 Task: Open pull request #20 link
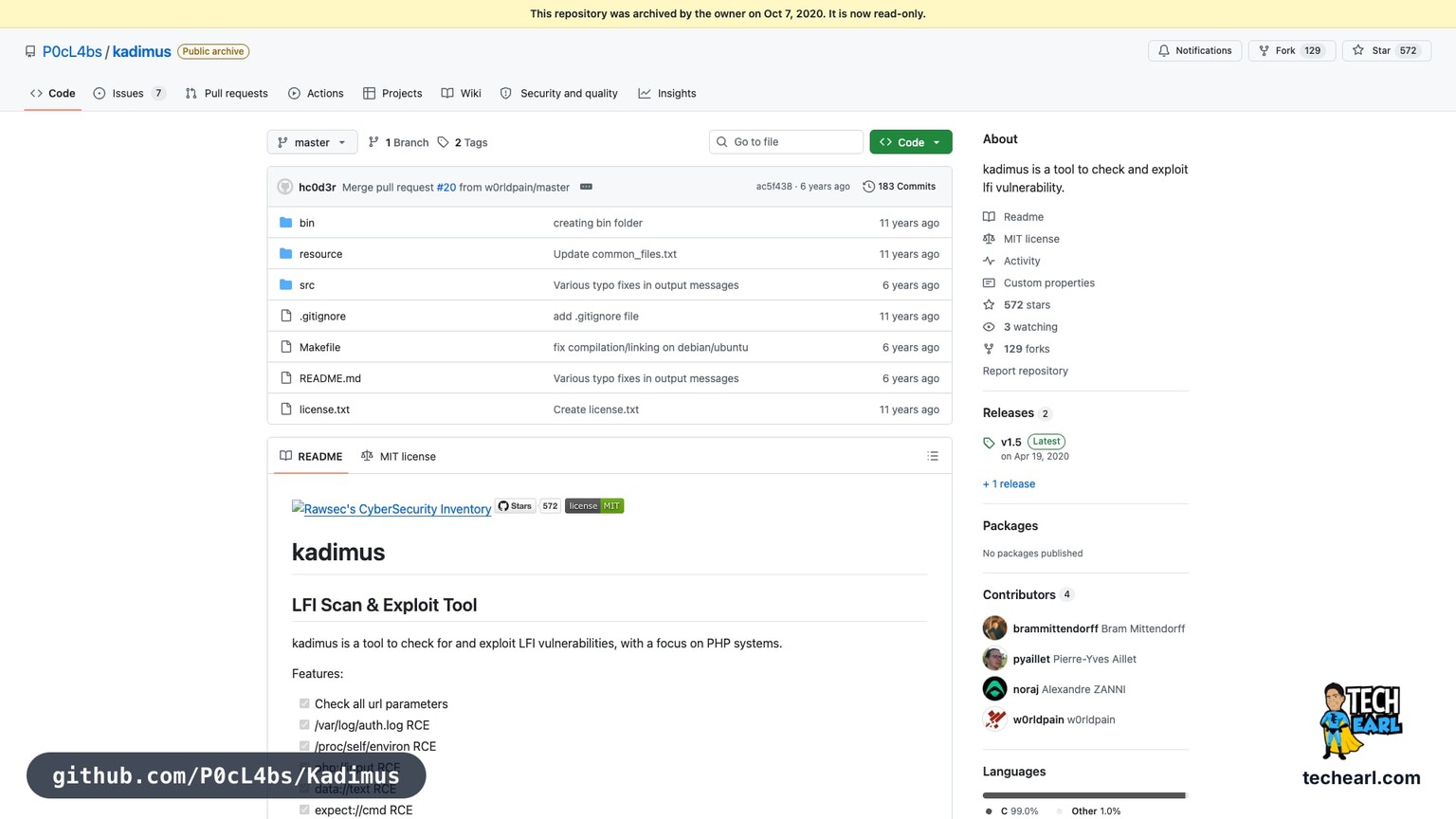click(x=446, y=188)
